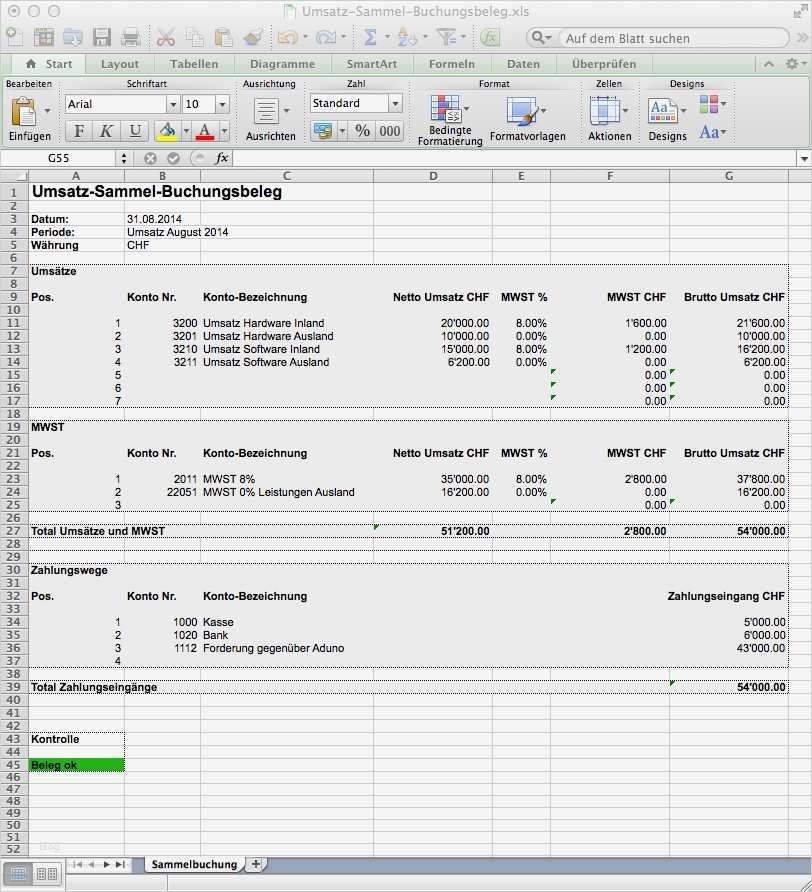Cut selection with the scissors icon
812x892 pixels.
[166, 38]
